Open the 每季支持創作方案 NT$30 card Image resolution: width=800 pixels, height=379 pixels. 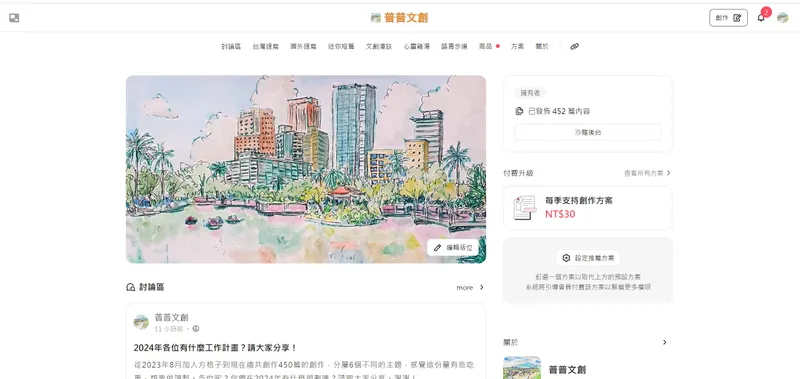pos(588,208)
